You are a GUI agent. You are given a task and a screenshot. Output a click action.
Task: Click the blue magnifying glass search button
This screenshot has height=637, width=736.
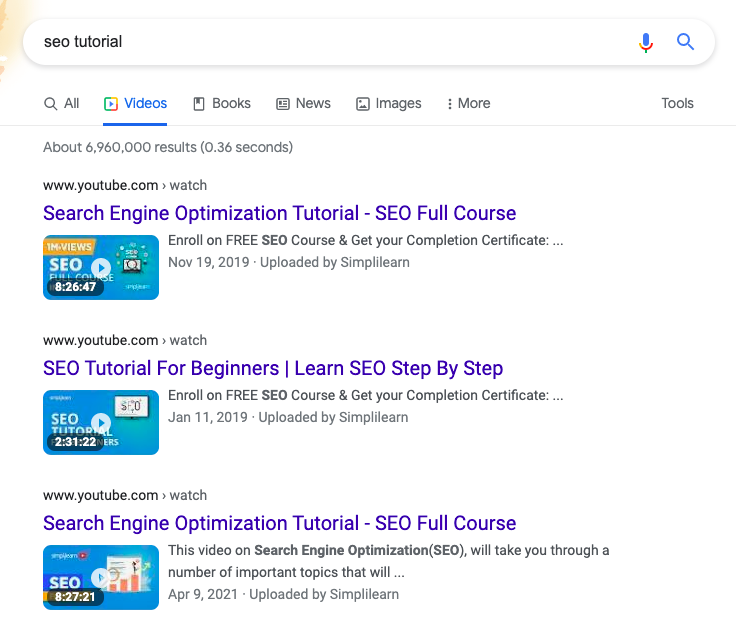coord(685,42)
